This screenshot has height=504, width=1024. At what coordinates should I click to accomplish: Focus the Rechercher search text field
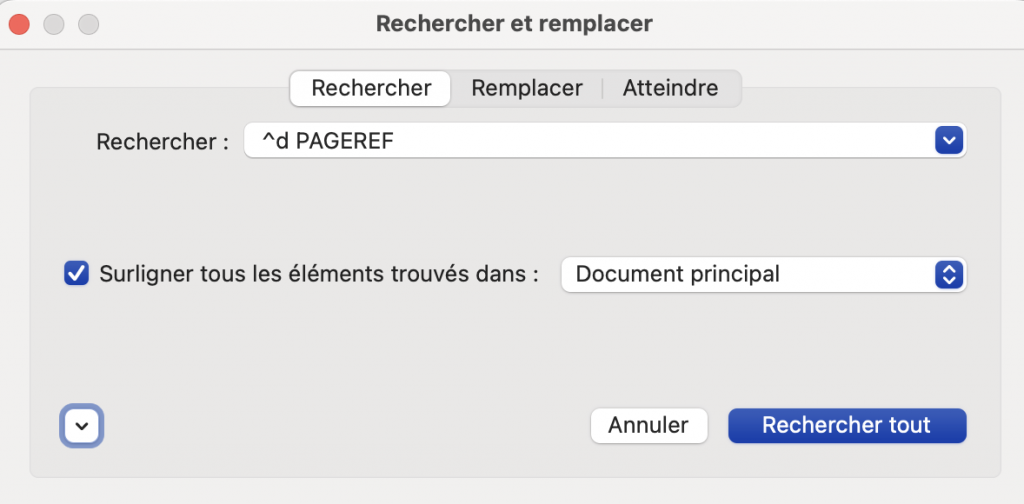[x=590, y=141]
